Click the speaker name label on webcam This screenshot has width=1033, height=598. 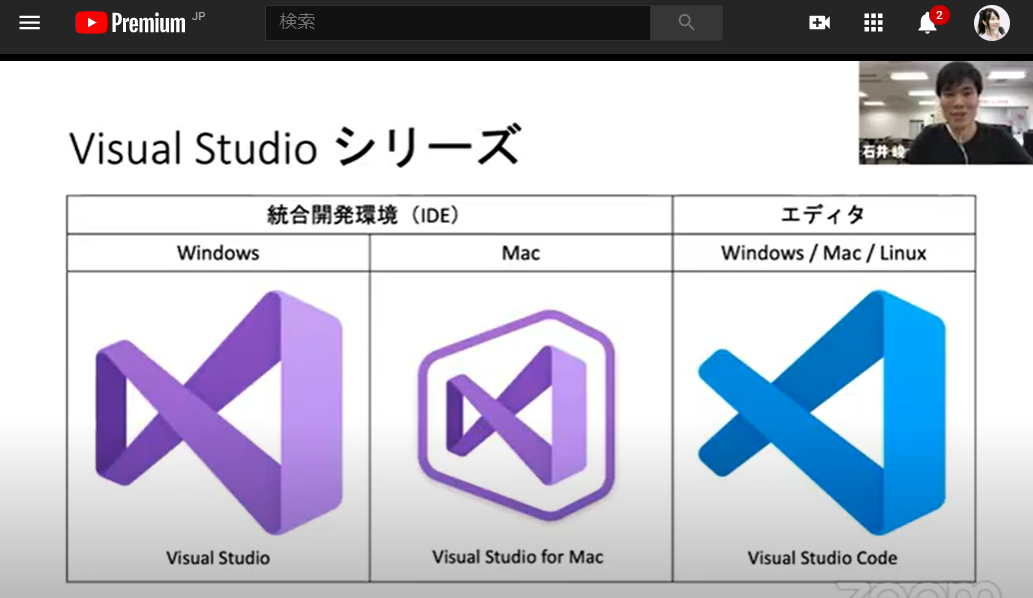point(883,152)
